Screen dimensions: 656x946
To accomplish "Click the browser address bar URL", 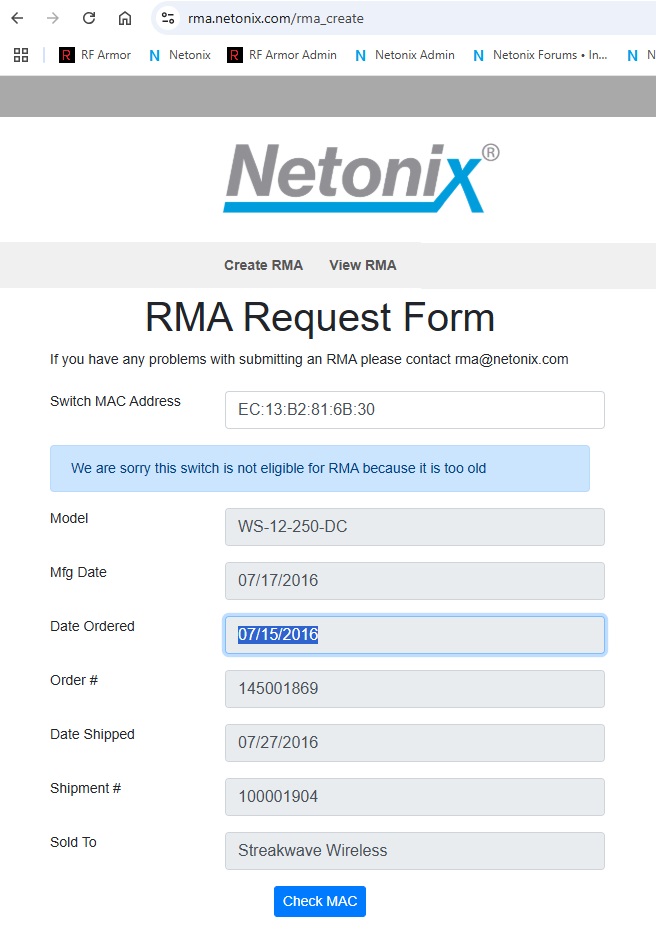I will (x=276, y=18).
